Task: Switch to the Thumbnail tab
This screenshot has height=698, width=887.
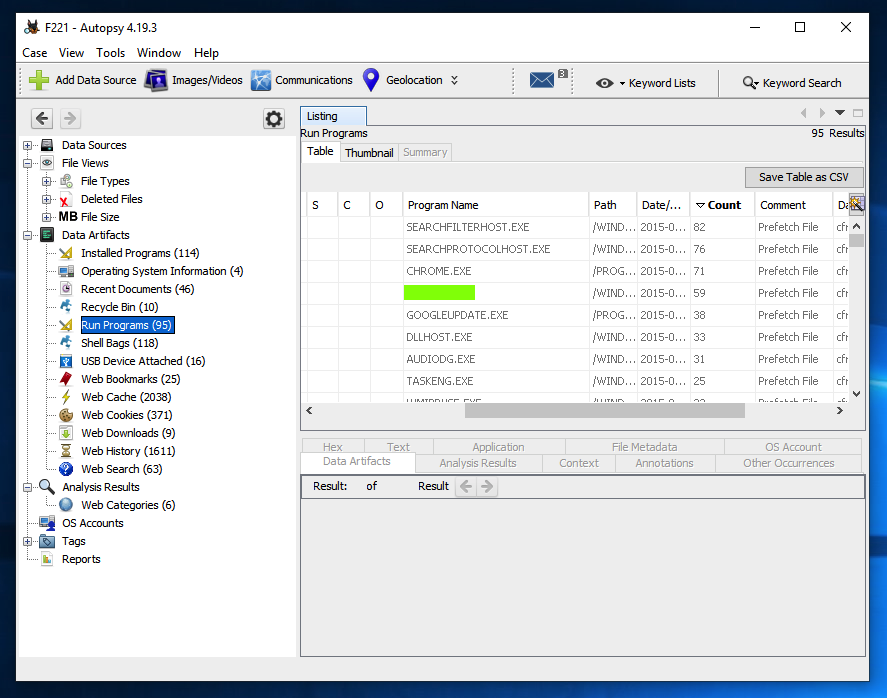Action: 369,153
